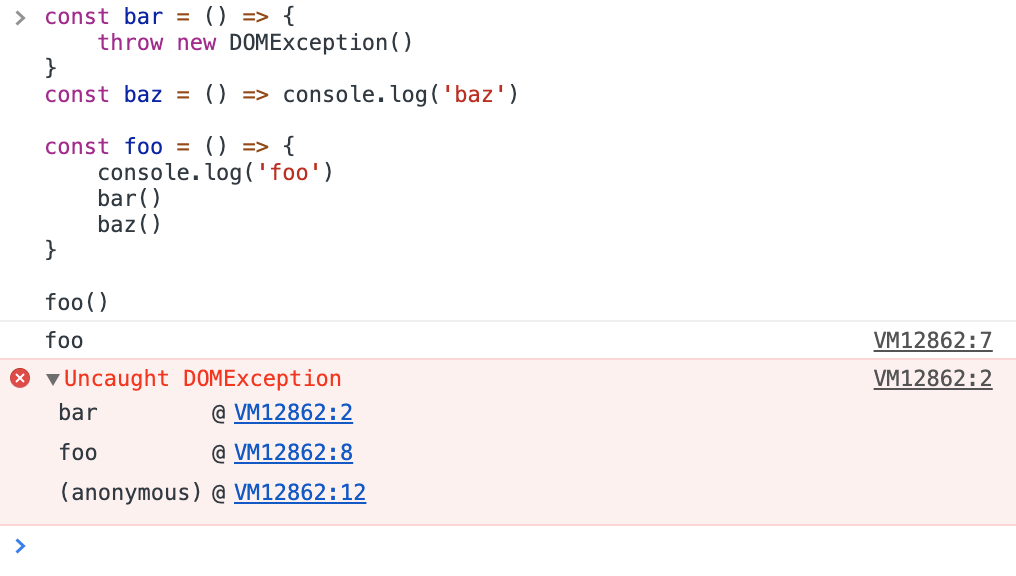This screenshot has width=1016, height=576.
Task: Click the const foo declaration line
Action: (x=170, y=147)
